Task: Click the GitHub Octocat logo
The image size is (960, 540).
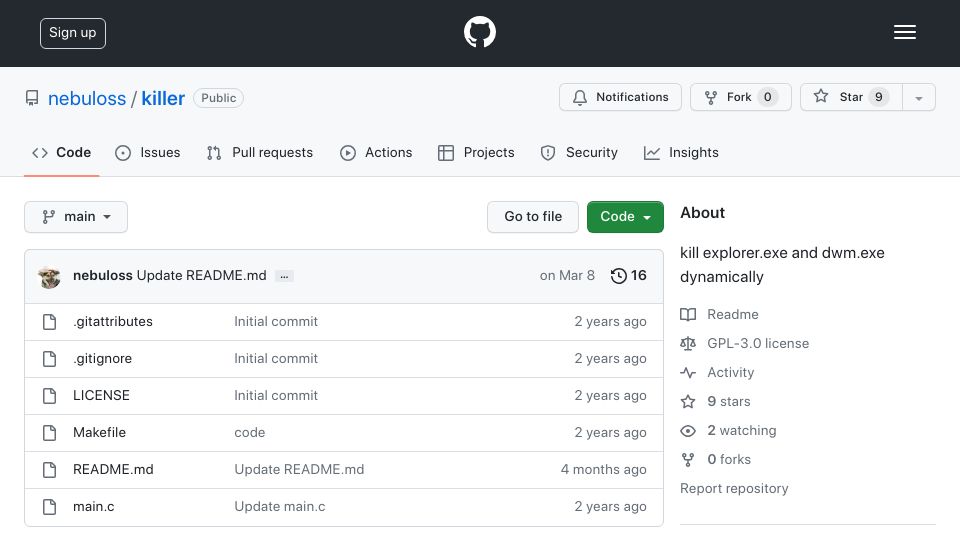Action: pos(479,32)
